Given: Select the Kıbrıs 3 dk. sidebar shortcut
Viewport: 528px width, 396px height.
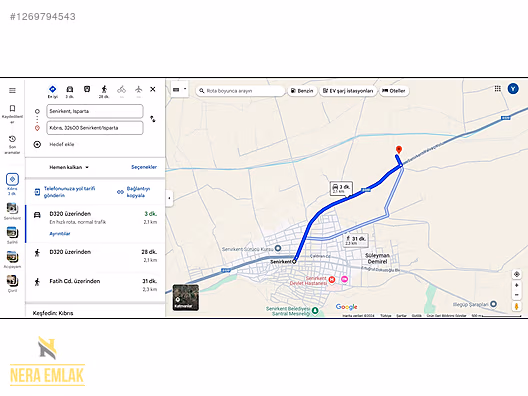Looking at the screenshot, I should coord(12,184).
